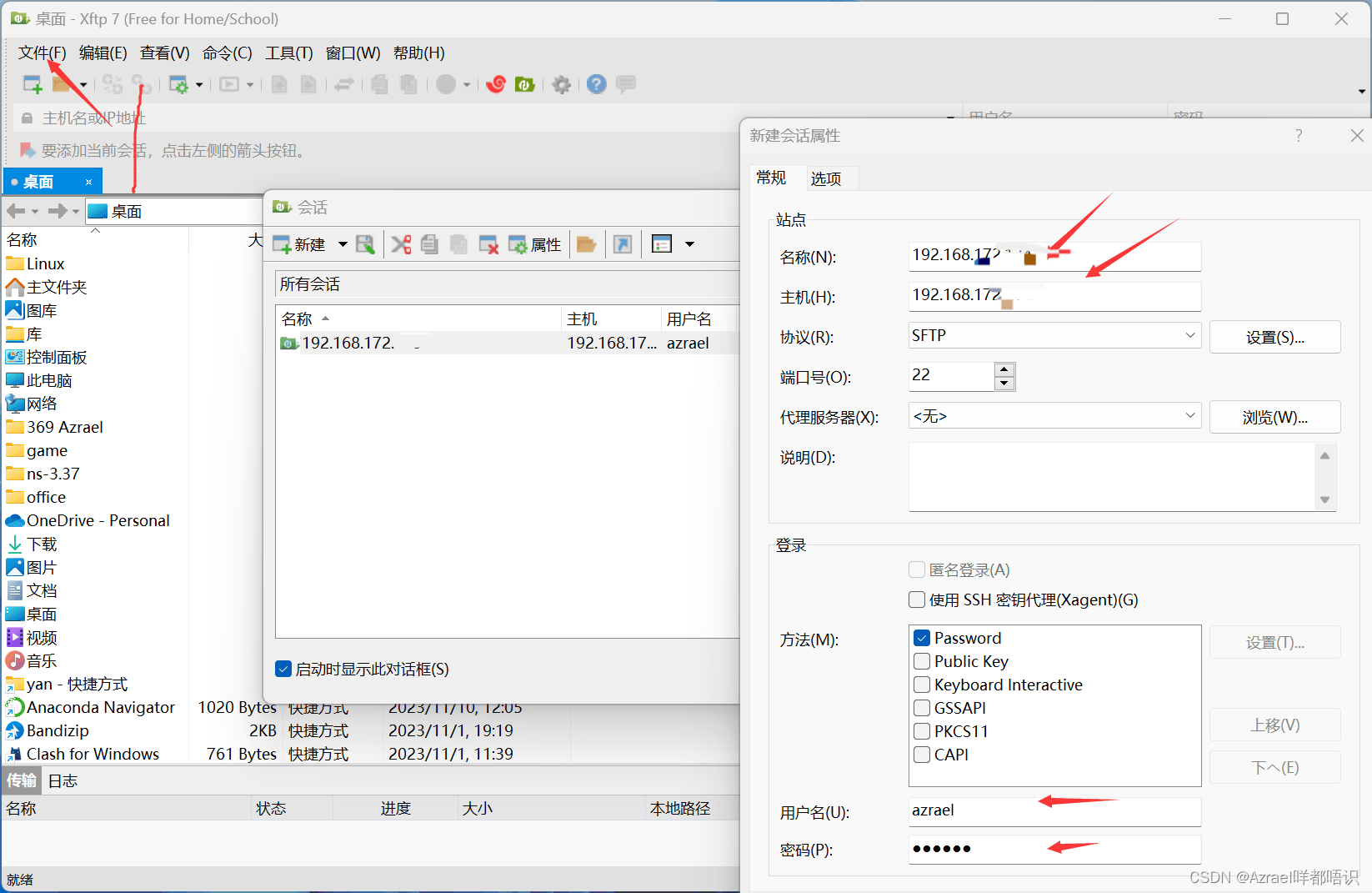Viewport: 1372px width, 893px height.
Task: Click the forward arrow in local file pane
Action: (x=57, y=211)
